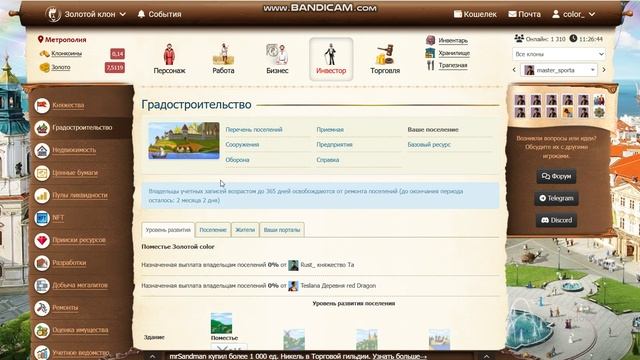
Task: Click the NFT sidebar icon
Action: (x=42, y=218)
